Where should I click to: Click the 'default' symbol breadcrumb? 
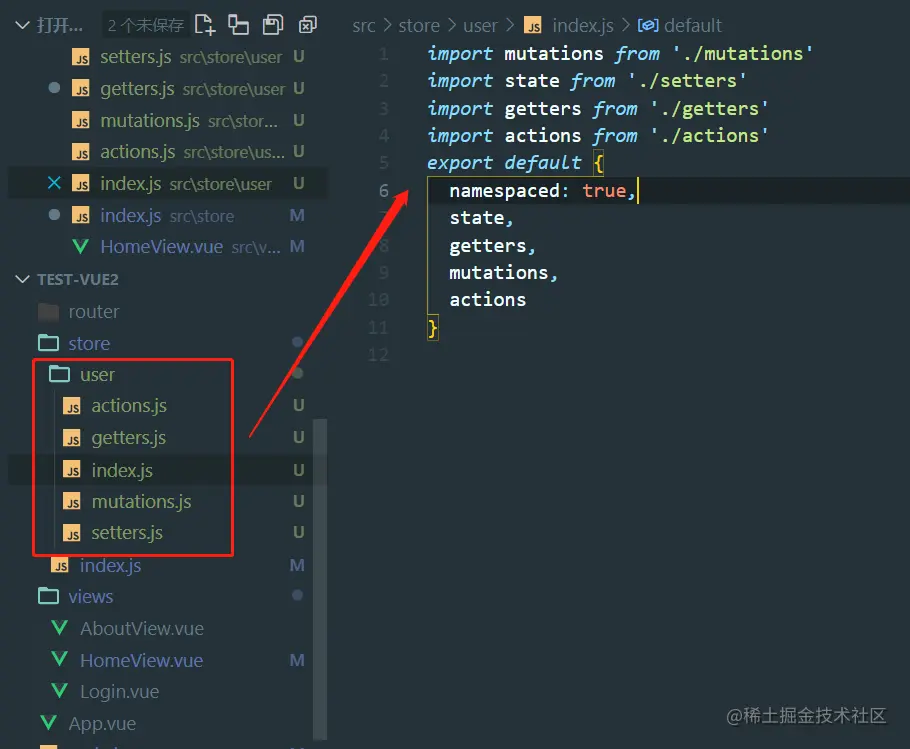coord(693,26)
